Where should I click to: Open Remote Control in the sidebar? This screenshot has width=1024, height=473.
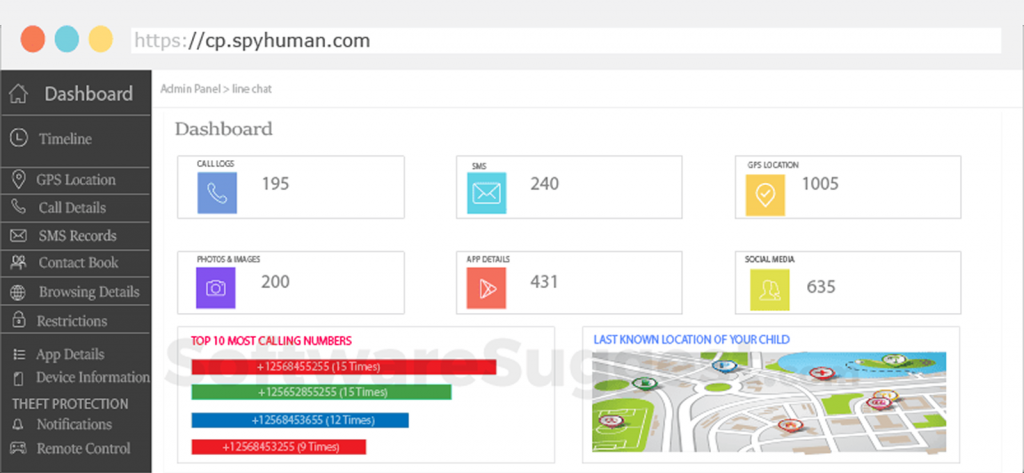point(83,449)
